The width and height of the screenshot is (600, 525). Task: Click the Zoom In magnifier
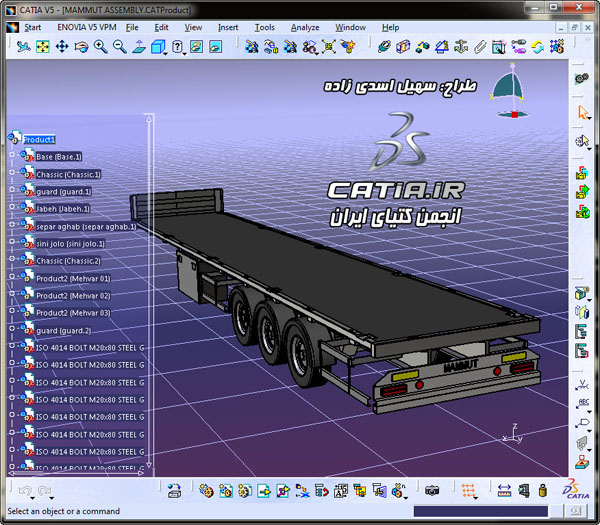tap(101, 47)
